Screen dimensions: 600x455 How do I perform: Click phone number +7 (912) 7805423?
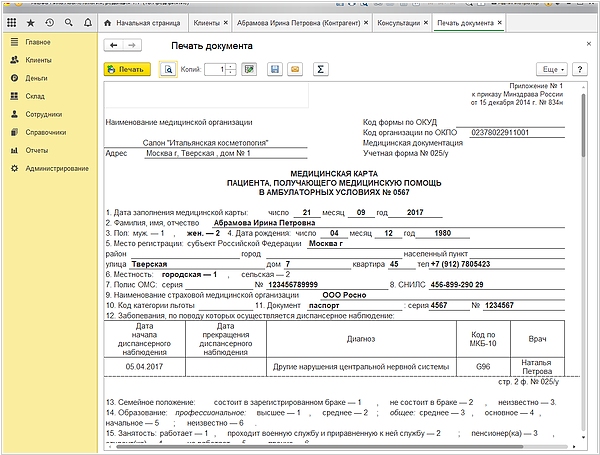460,264
